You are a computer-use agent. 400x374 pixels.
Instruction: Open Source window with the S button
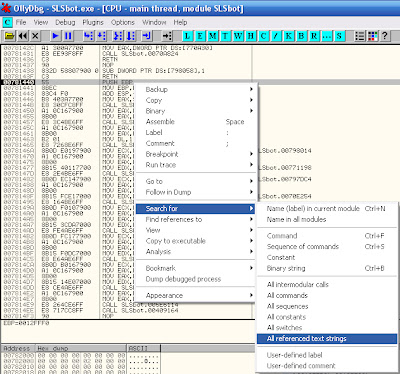(x=339, y=36)
